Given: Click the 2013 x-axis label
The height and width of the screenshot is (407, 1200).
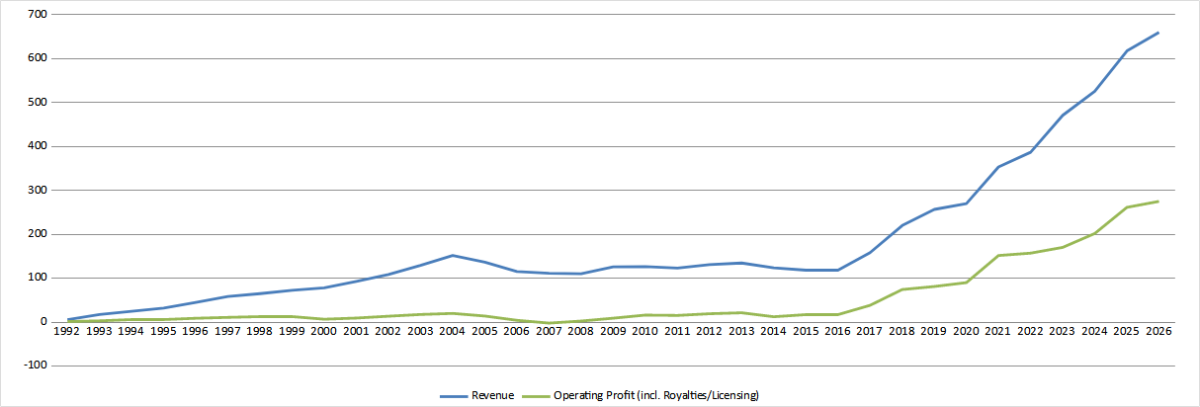Looking at the screenshot, I should (741, 333).
